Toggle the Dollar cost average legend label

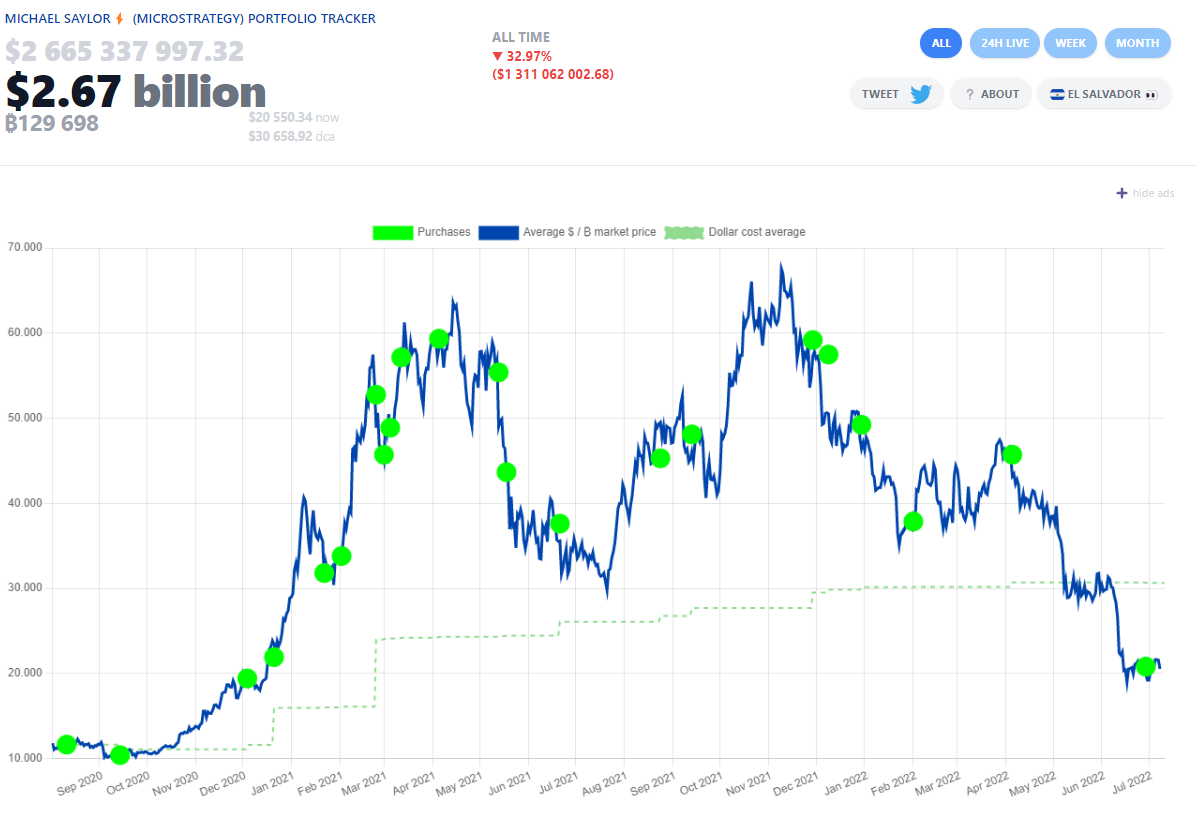click(757, 232)
